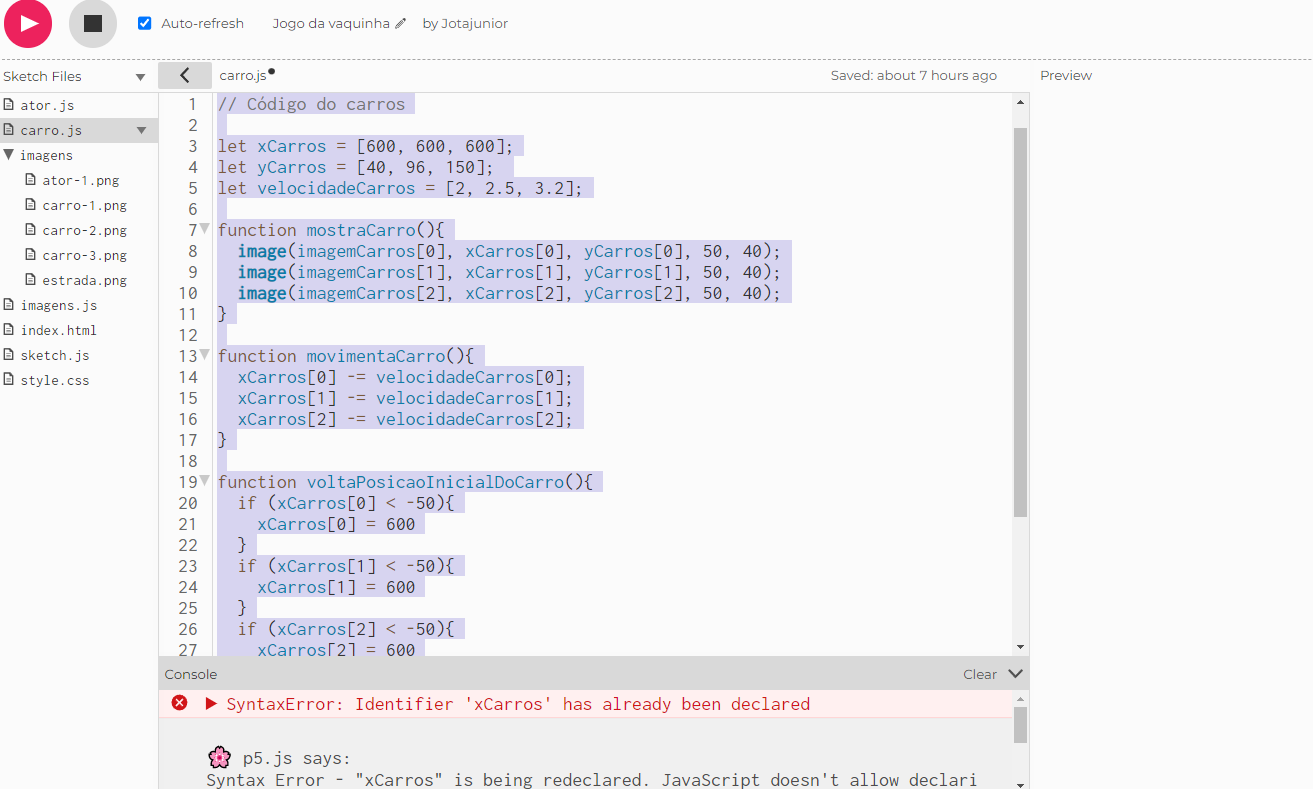Viewport: 1313px width, 789px height.
Task: Start the sketch with the Play button
Action: coord(28,23)
